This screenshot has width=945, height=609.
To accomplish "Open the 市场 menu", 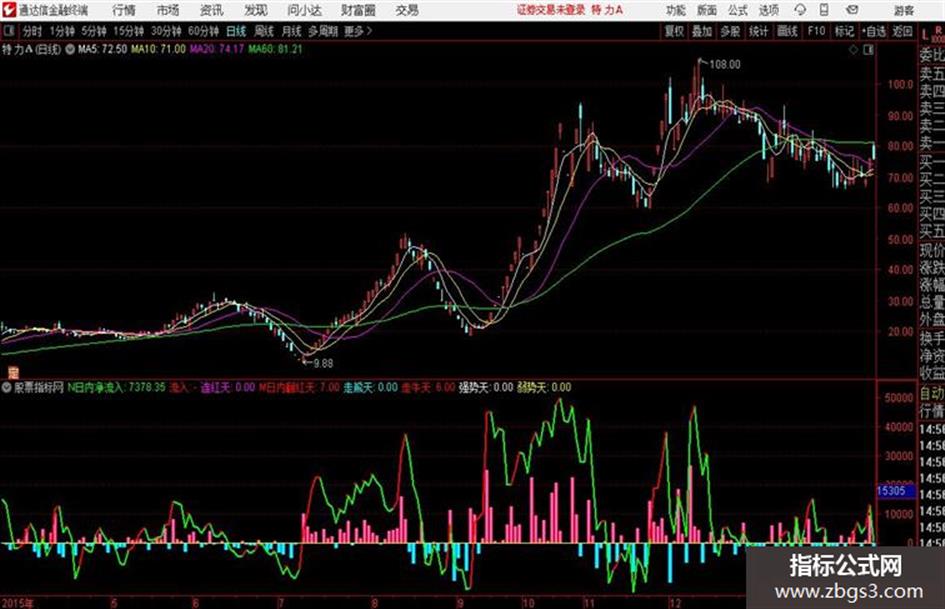I will click(168, 10).
